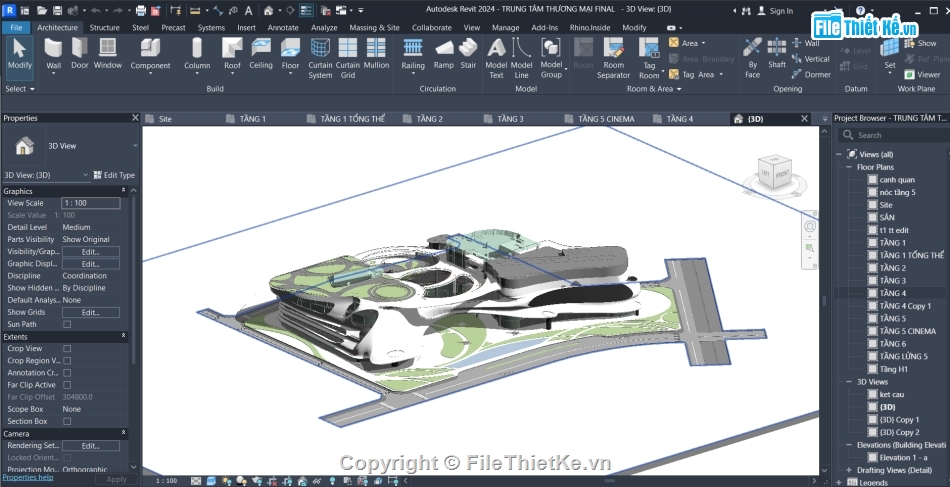
Task: Expand Drafting Views (Detail) node
Action: coord(849,470)
